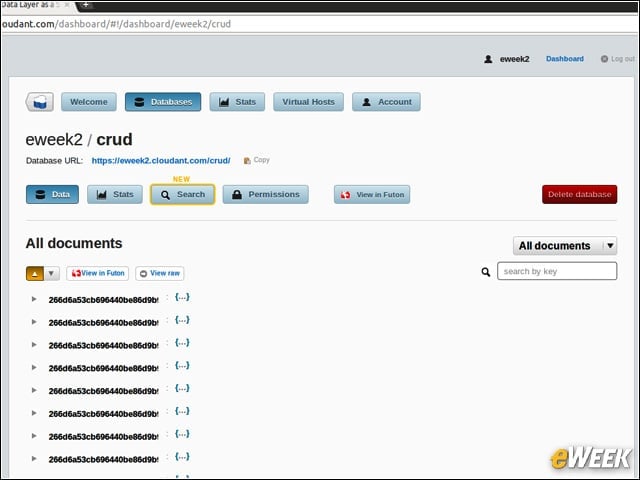The width and height of the screenshot is (640, 480).
Task: Click the search magnifier beside key field
Action: 485,272
